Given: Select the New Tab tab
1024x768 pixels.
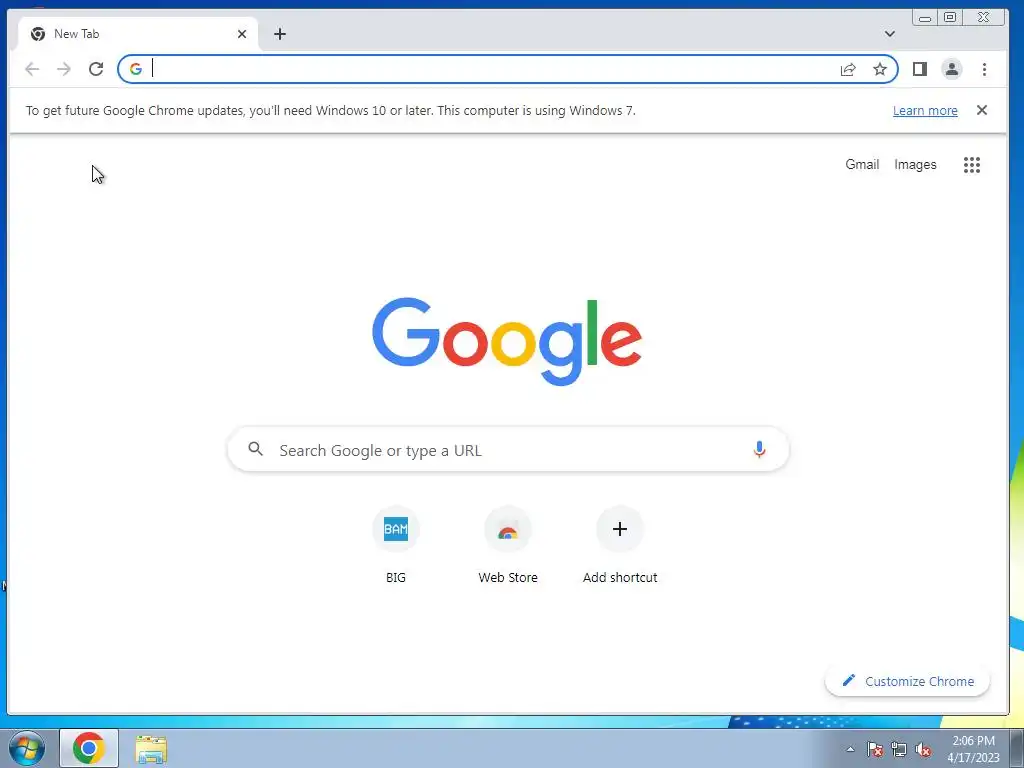Looking at the screenshot, I should (x=137, y=34).
